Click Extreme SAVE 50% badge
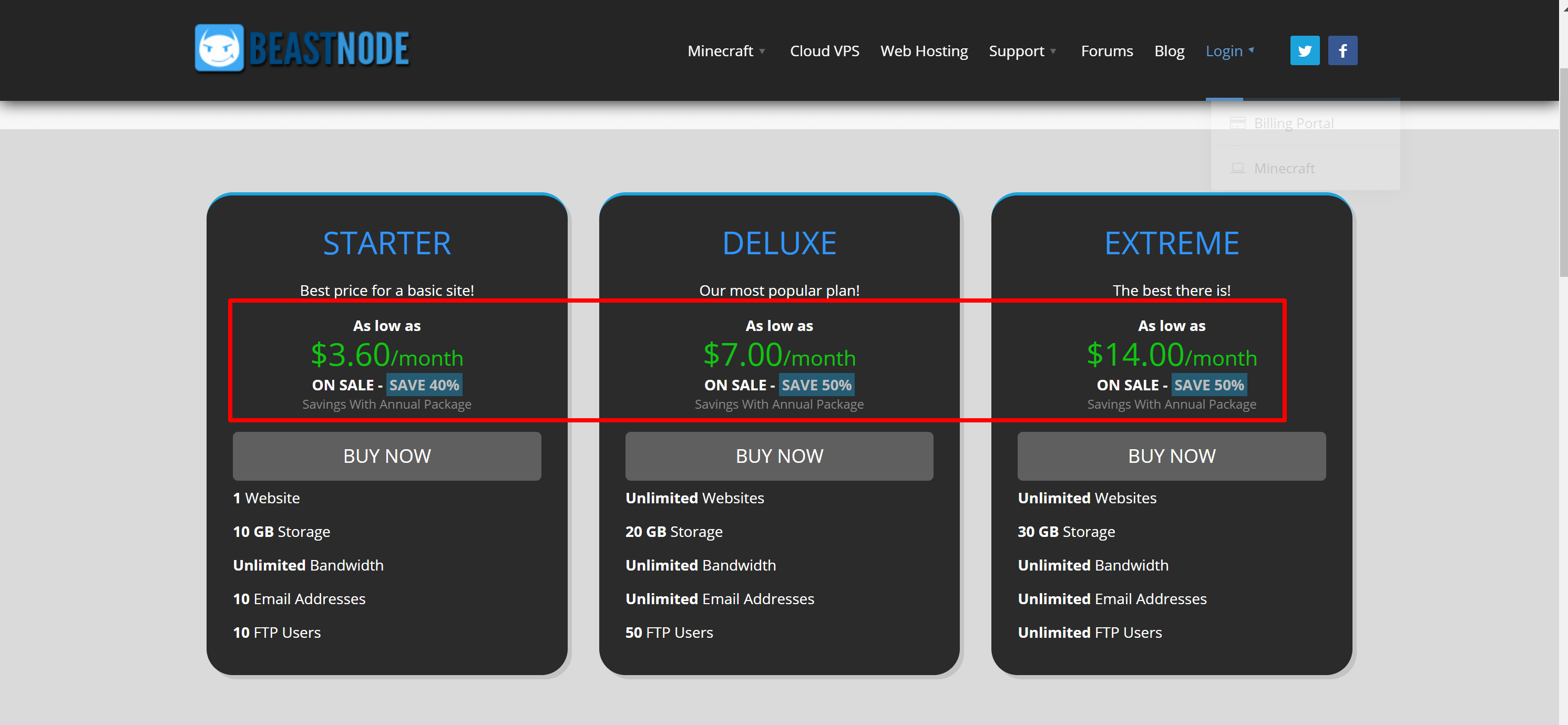 click(x=1209, y=385)
